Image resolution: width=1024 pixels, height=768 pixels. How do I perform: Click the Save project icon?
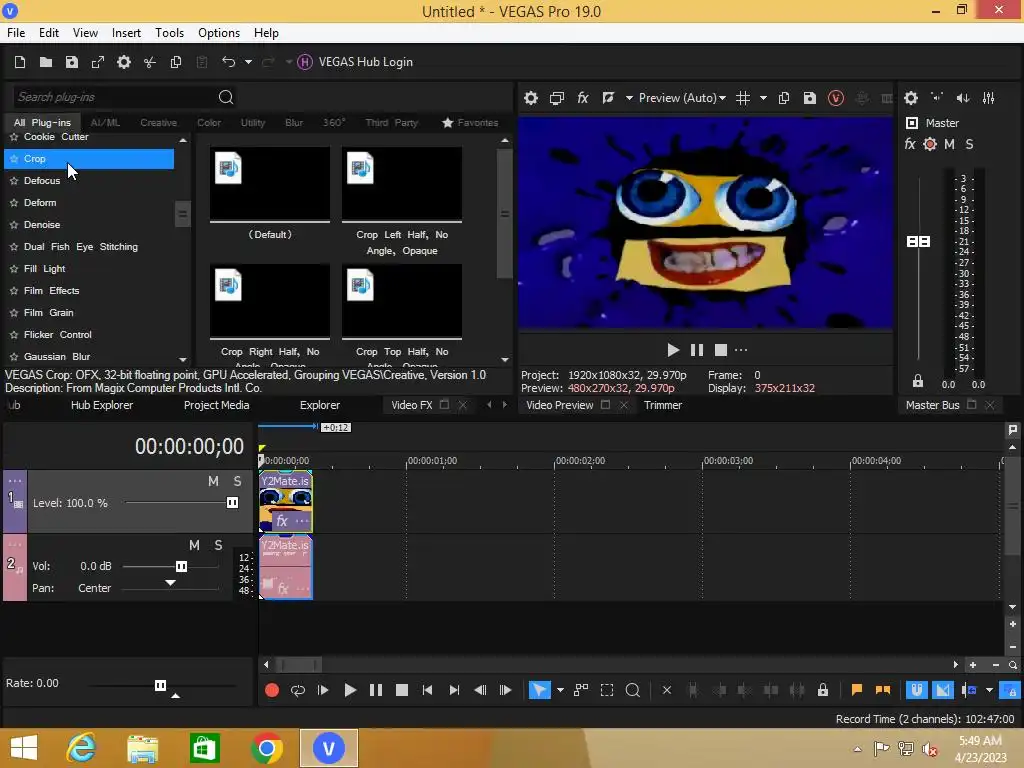(x=72, y=62)
